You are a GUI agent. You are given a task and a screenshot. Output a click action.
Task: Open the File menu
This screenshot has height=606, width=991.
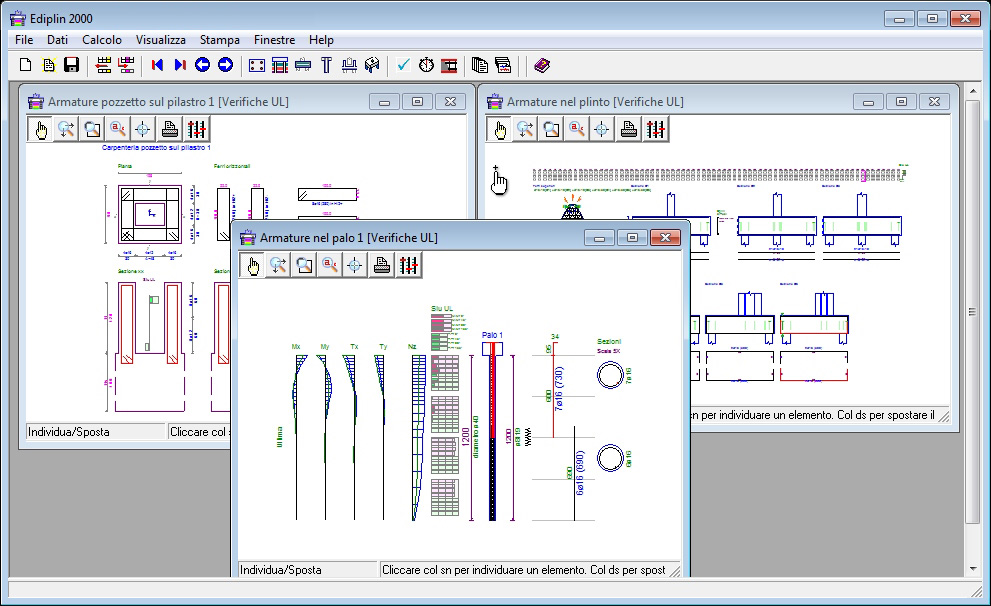pyautogui.click(x=24, y=40)
